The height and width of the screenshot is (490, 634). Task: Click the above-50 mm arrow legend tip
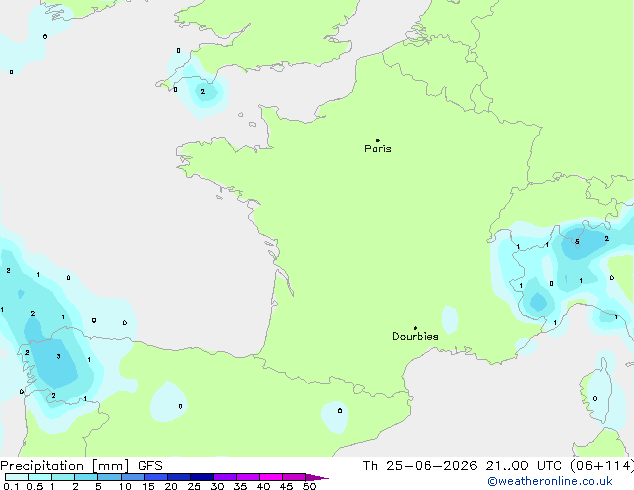coord(317,477)
